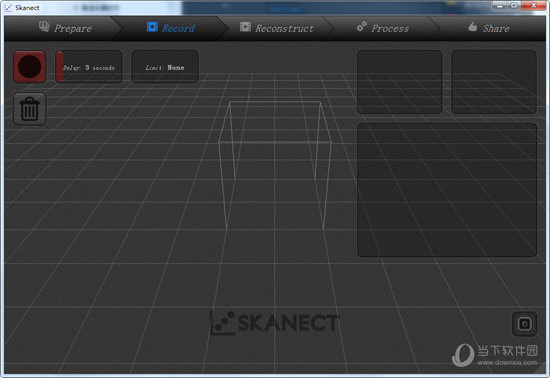Go to the Reconstruct tab
550x378 pixels.
coord(277,28)
